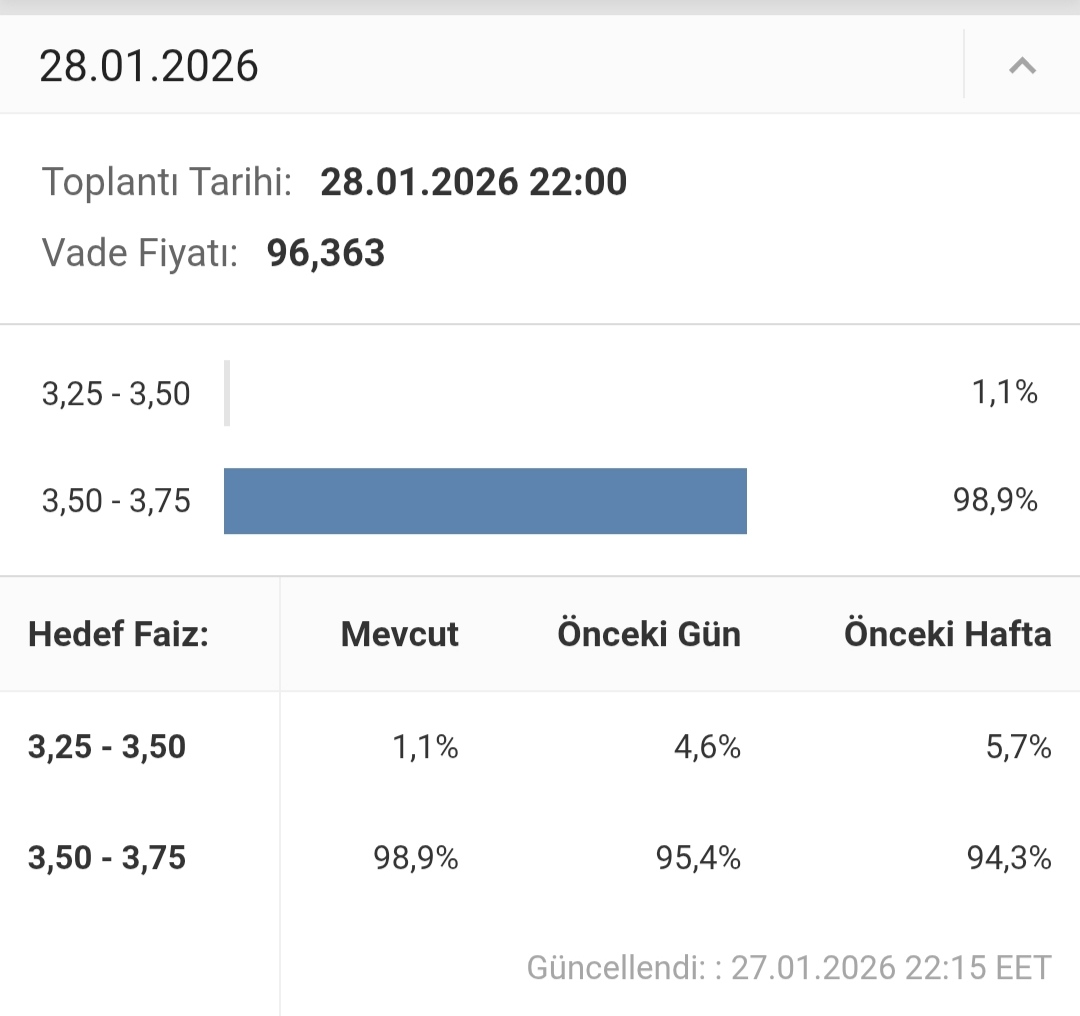Click the 28.01.2026 header date
1080x1016 pixels.
click(149, 66)
